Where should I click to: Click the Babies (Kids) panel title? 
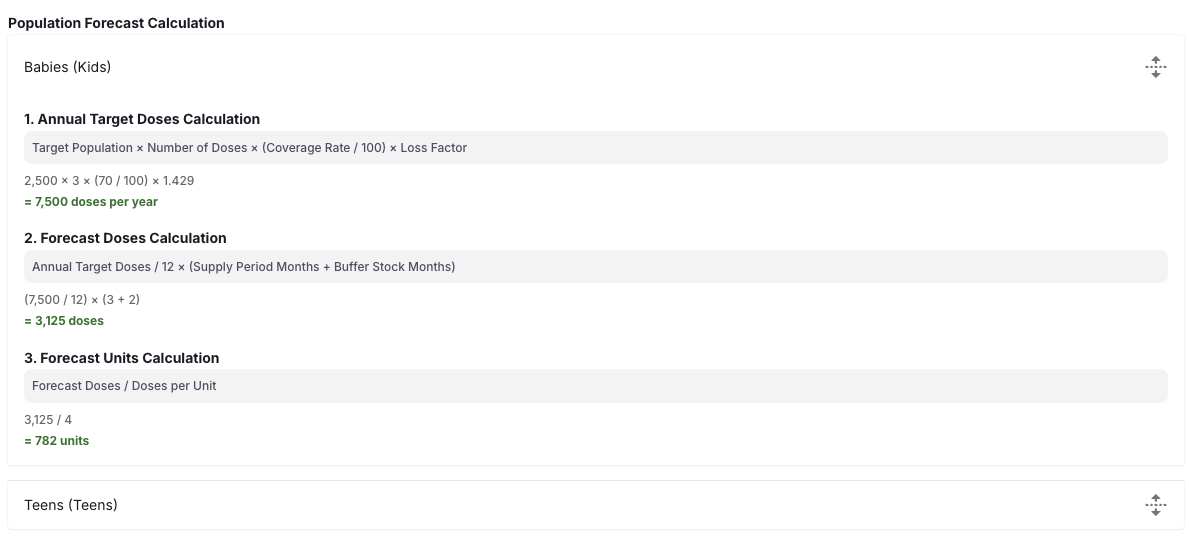click(67, 67)
